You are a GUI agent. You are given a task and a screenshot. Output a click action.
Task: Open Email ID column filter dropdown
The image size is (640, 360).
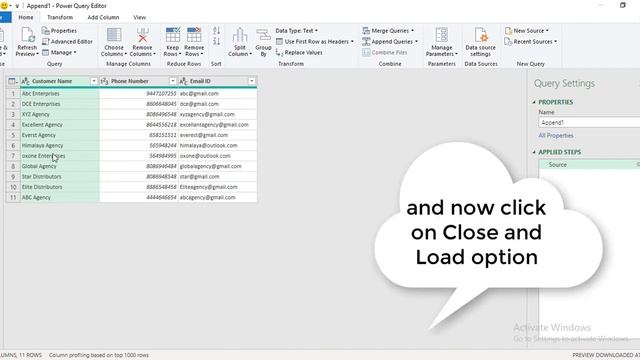252,81
